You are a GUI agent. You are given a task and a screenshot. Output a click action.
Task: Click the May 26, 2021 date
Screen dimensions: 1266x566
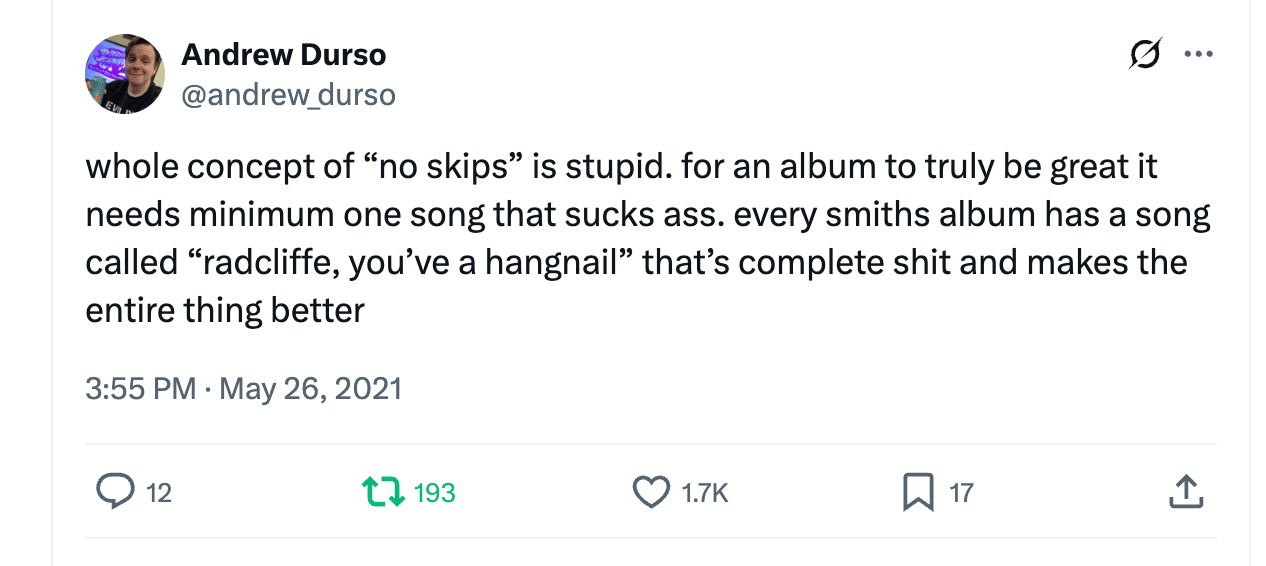(x=310, y=388)
